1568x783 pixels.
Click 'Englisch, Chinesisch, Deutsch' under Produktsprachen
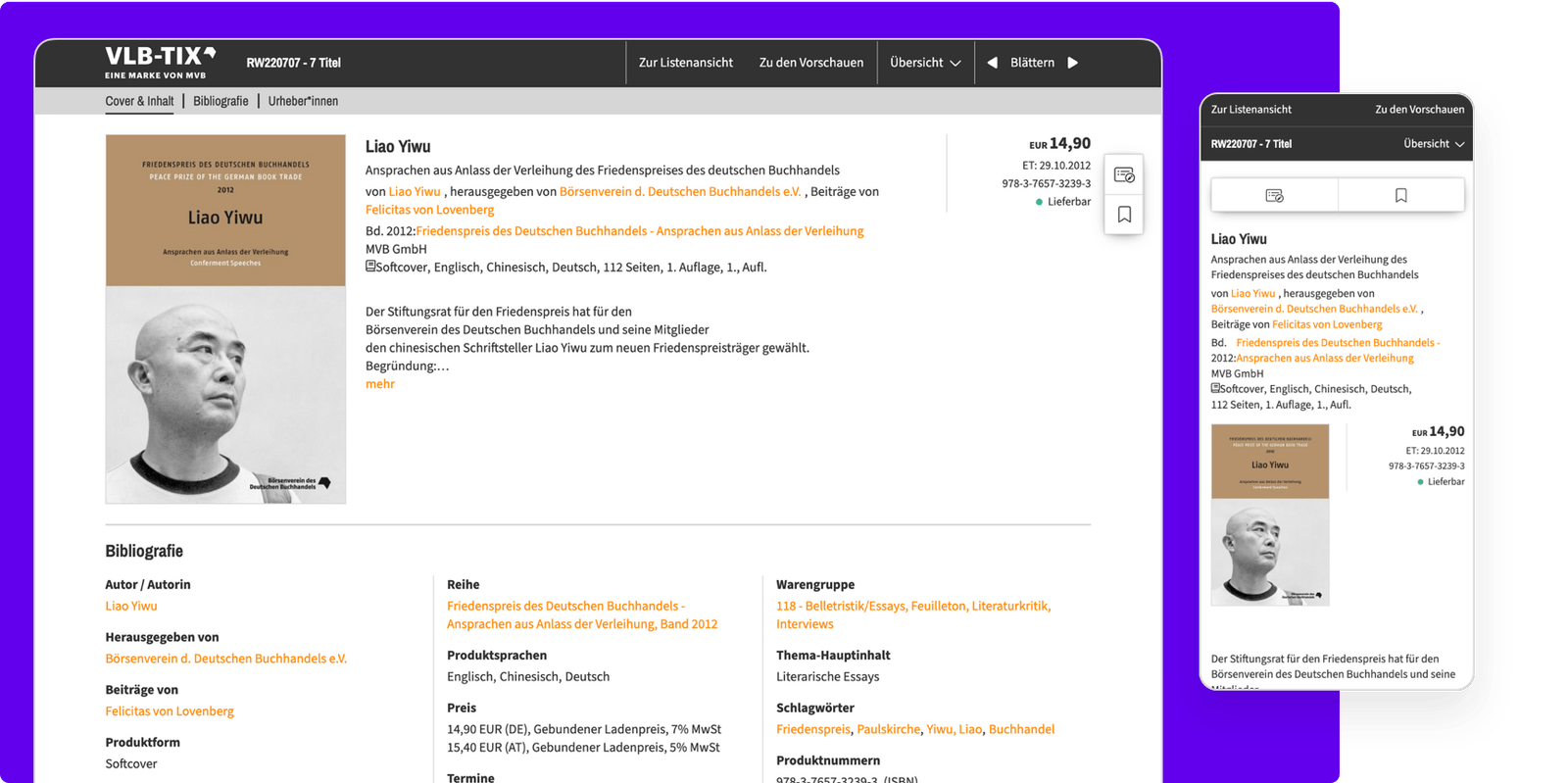point(528,677)
